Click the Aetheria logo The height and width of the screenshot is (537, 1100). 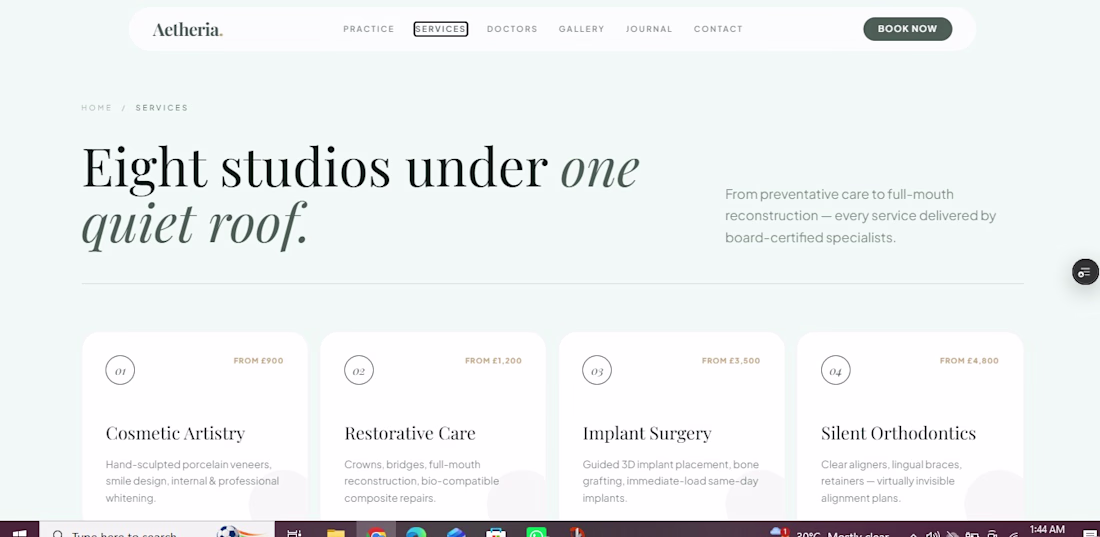(187, 29)
